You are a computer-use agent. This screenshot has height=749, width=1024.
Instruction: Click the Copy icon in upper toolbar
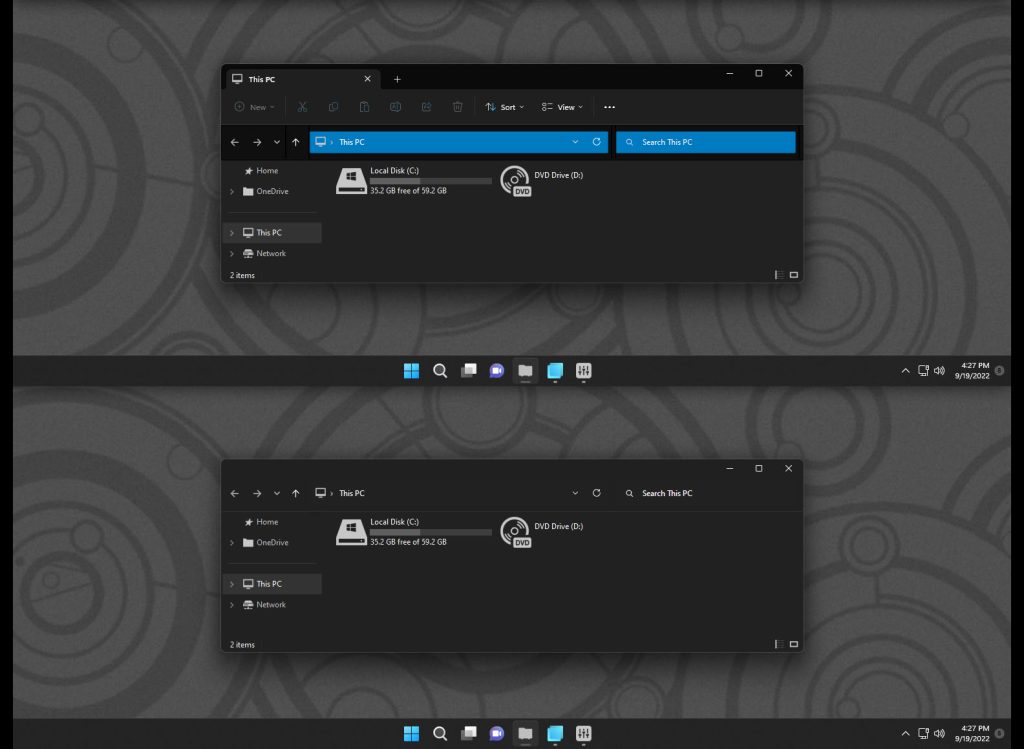coord(333,107)
